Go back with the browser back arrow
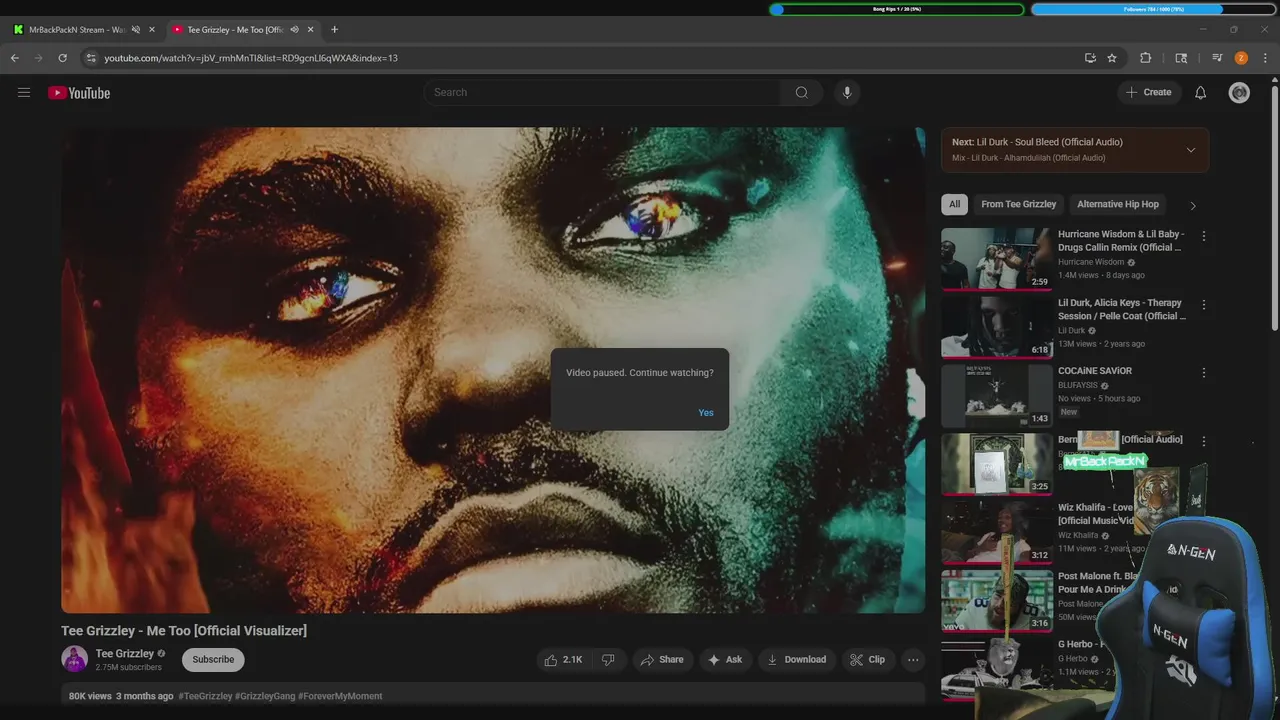This screenshot has height=720, width=1280. 15,58
